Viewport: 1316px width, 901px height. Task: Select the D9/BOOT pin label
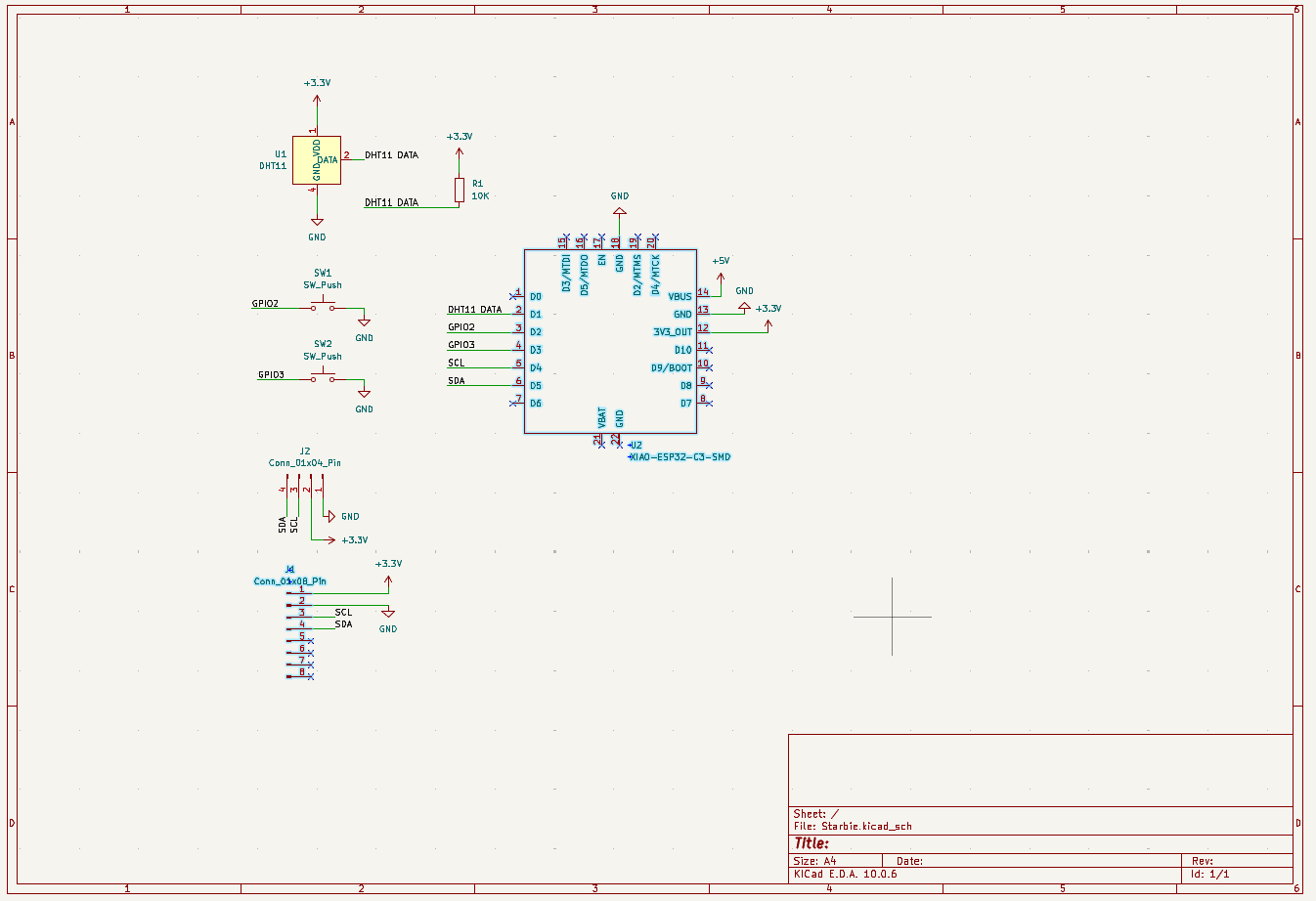pyautogui.click(x=672, y=368)
